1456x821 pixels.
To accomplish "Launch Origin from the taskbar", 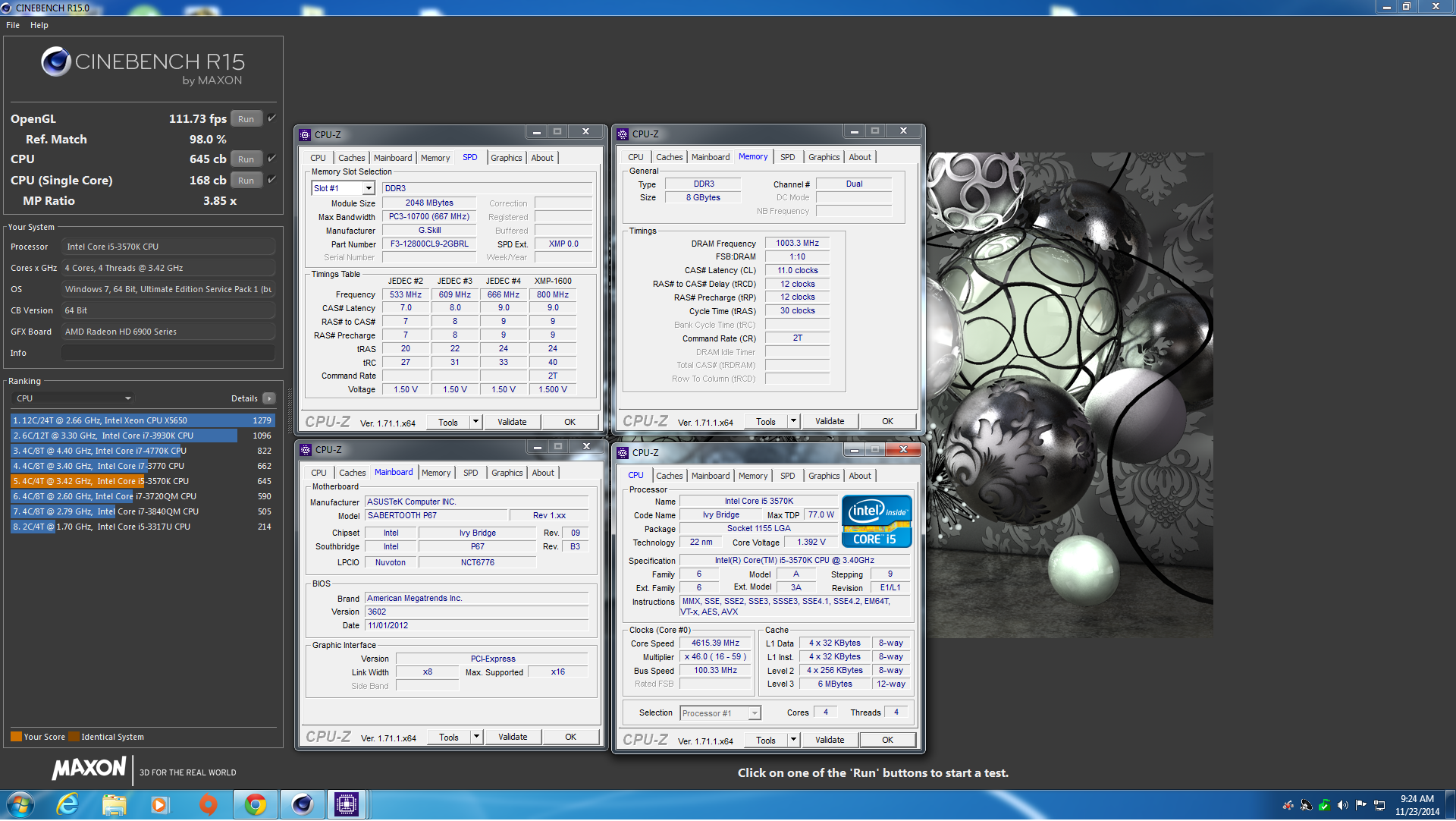I will click(208, 804).
